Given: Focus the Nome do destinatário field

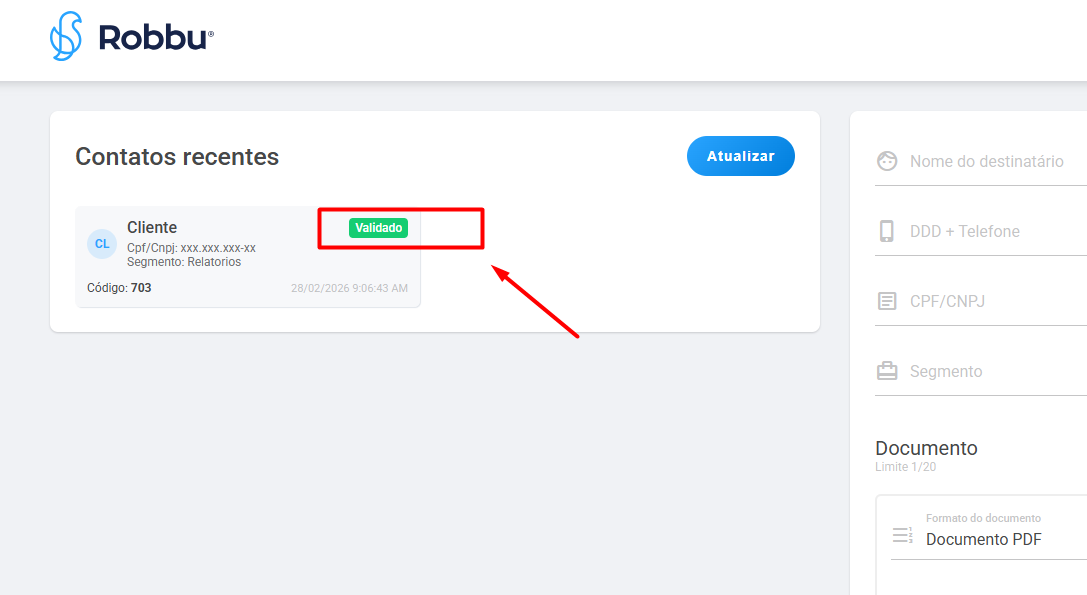Looking at the screenshot, I should pos(981,162).
